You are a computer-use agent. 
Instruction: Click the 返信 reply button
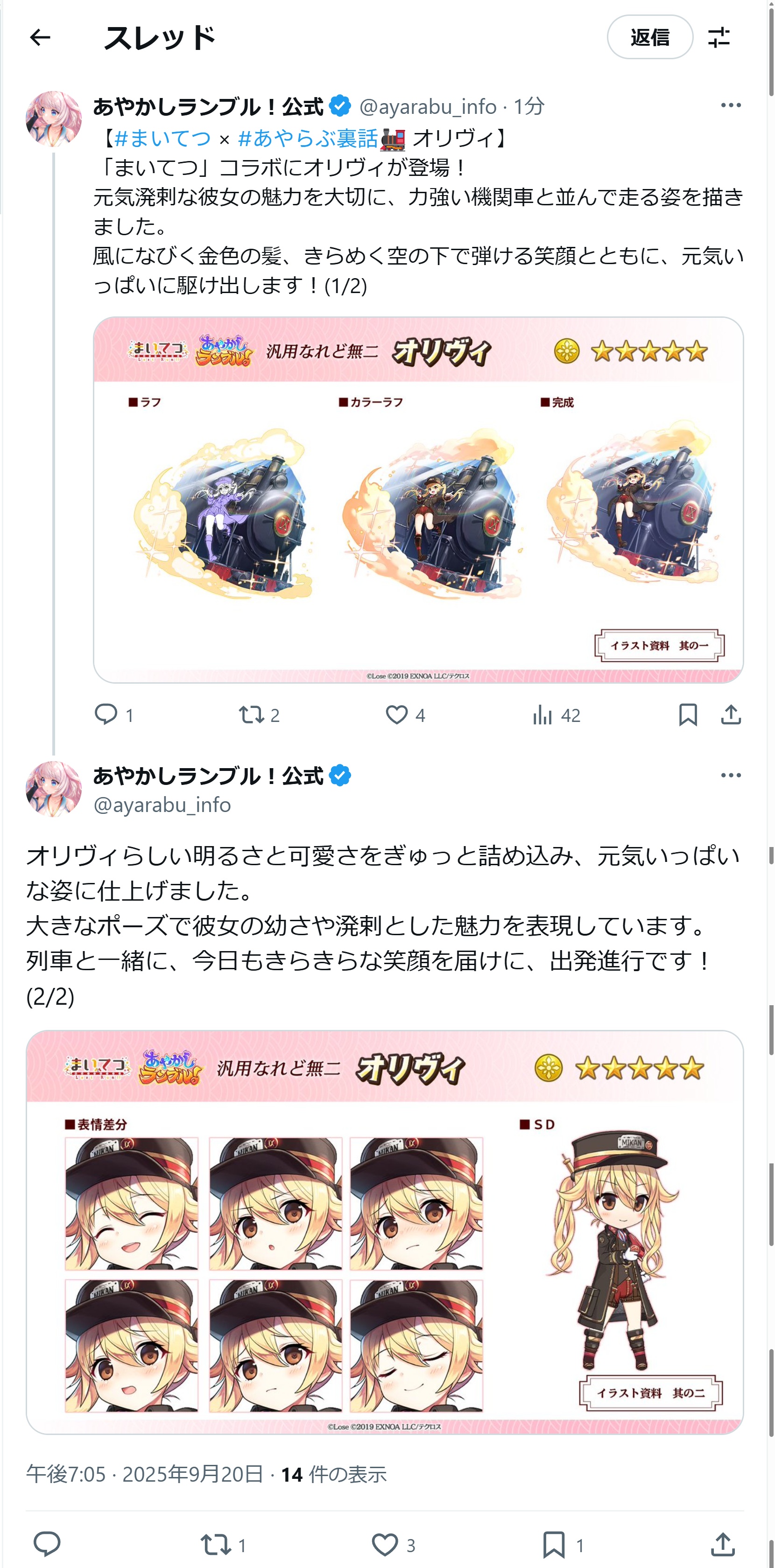[x=649, y=37]
